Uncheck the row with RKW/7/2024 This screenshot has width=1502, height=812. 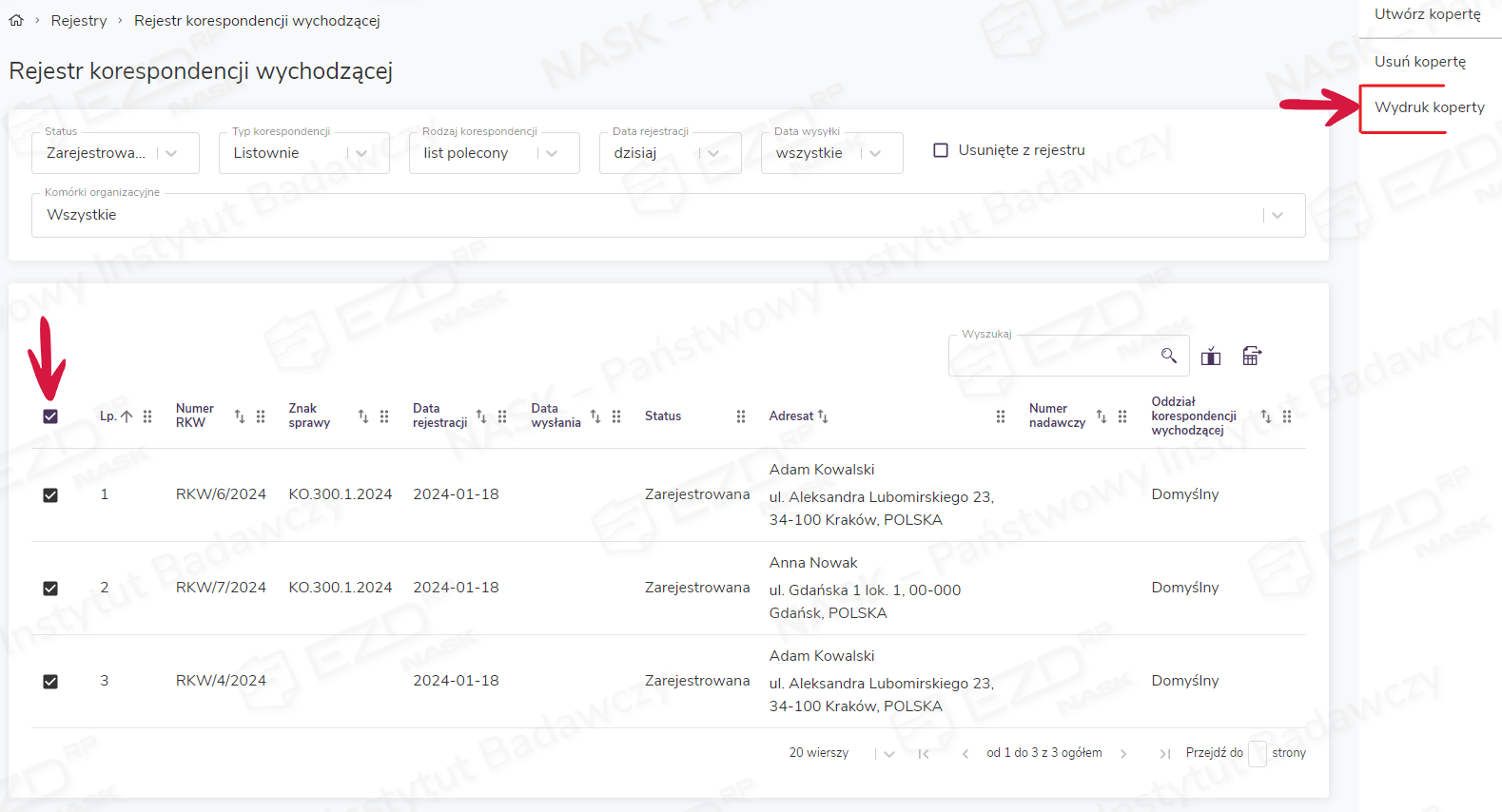(50, 589)
